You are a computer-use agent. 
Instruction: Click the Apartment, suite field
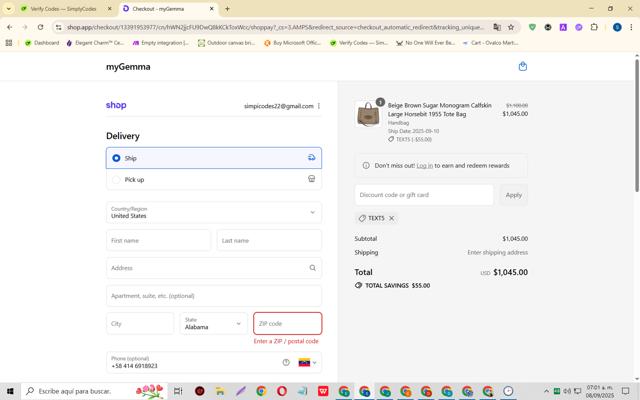tap(214, 296)
